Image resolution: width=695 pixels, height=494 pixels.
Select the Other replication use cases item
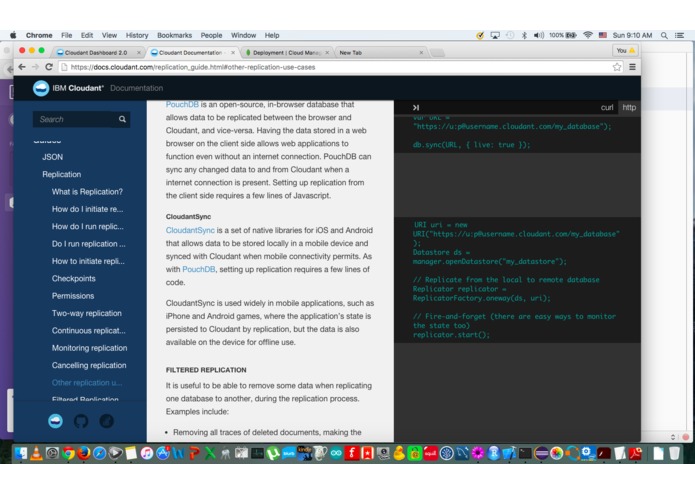[x=87, y=382]
